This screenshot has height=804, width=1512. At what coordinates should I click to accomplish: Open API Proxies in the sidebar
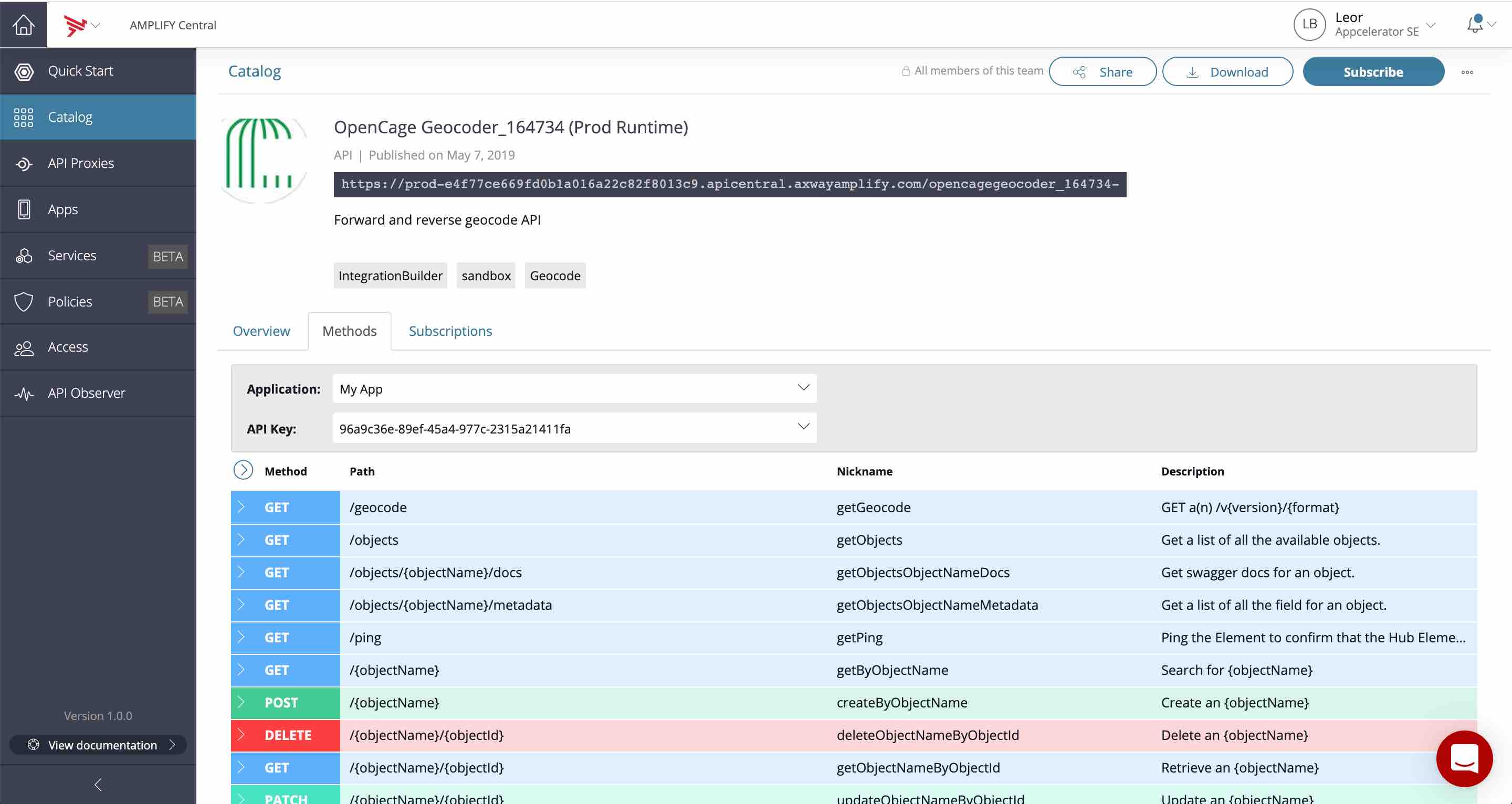pyautogui.click(x=98, y=163)
